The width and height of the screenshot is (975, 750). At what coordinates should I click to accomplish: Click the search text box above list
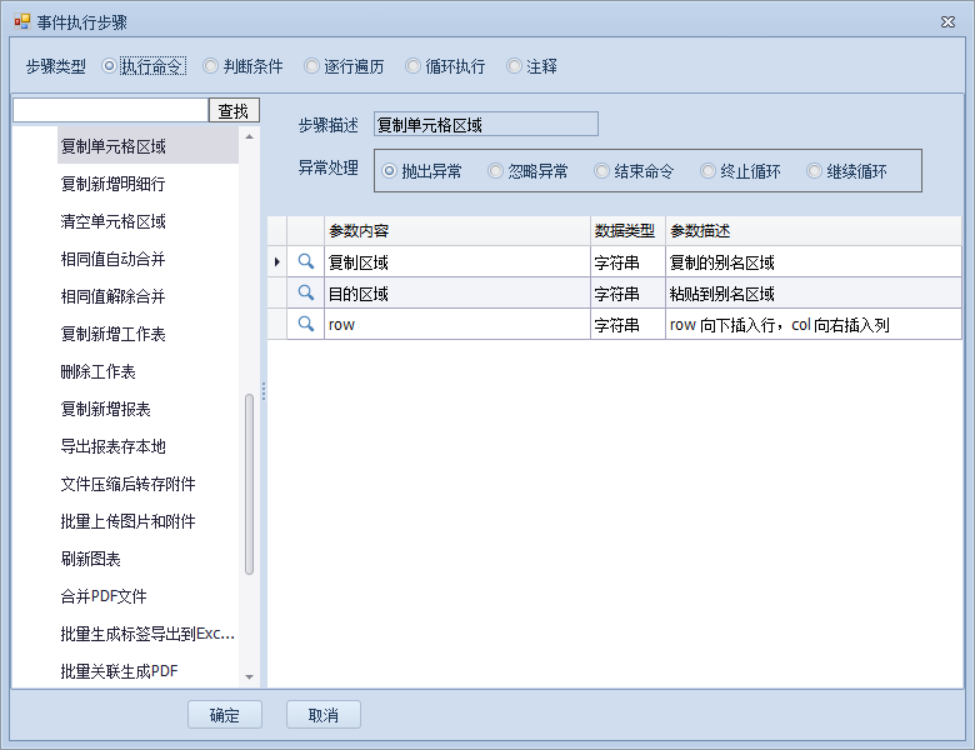pyautogui.click(x=110, y=110)
